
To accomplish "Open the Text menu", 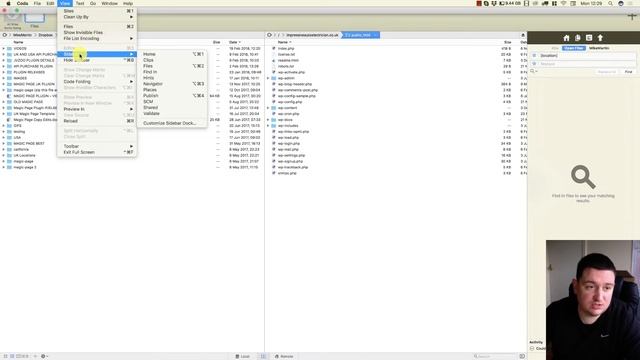I will coord(80,3).
